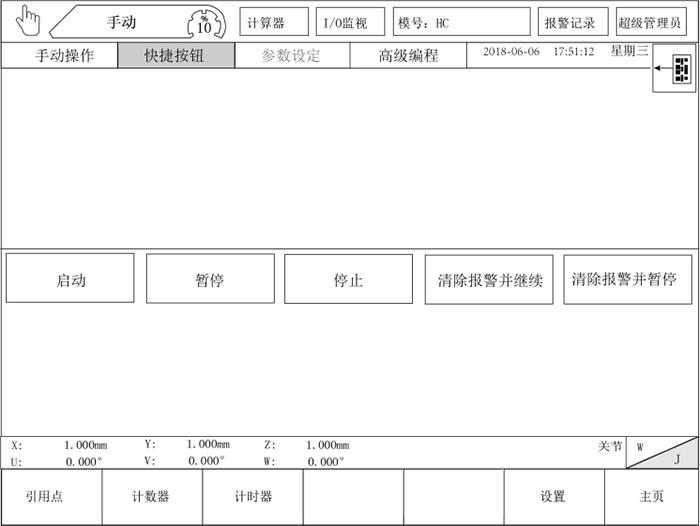700x526 pixels.
Task: Click the speed percentage gauge showing 10
Action: pos(204,23)
